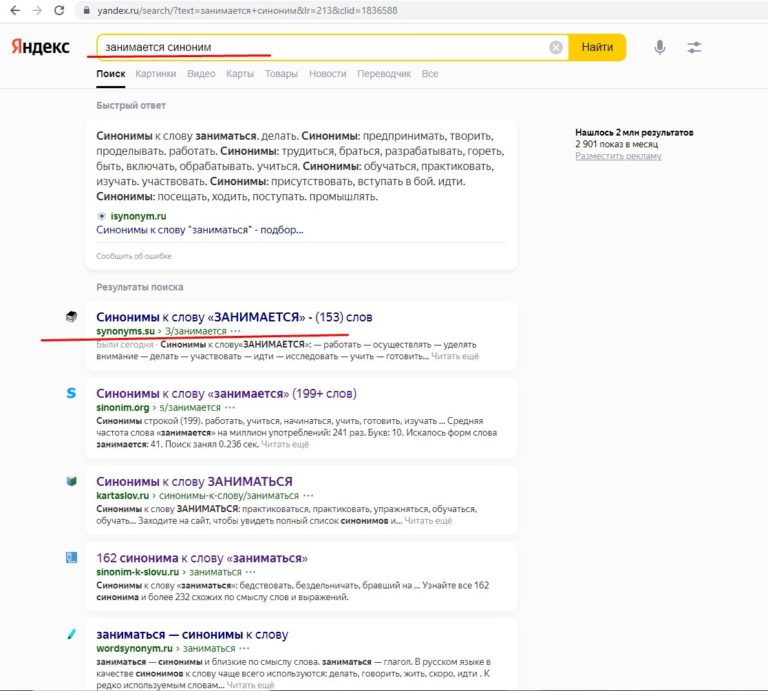Click the lock icon in address bar
The height and width of the screenshot is (691, 768).
[x=87, y=10]
